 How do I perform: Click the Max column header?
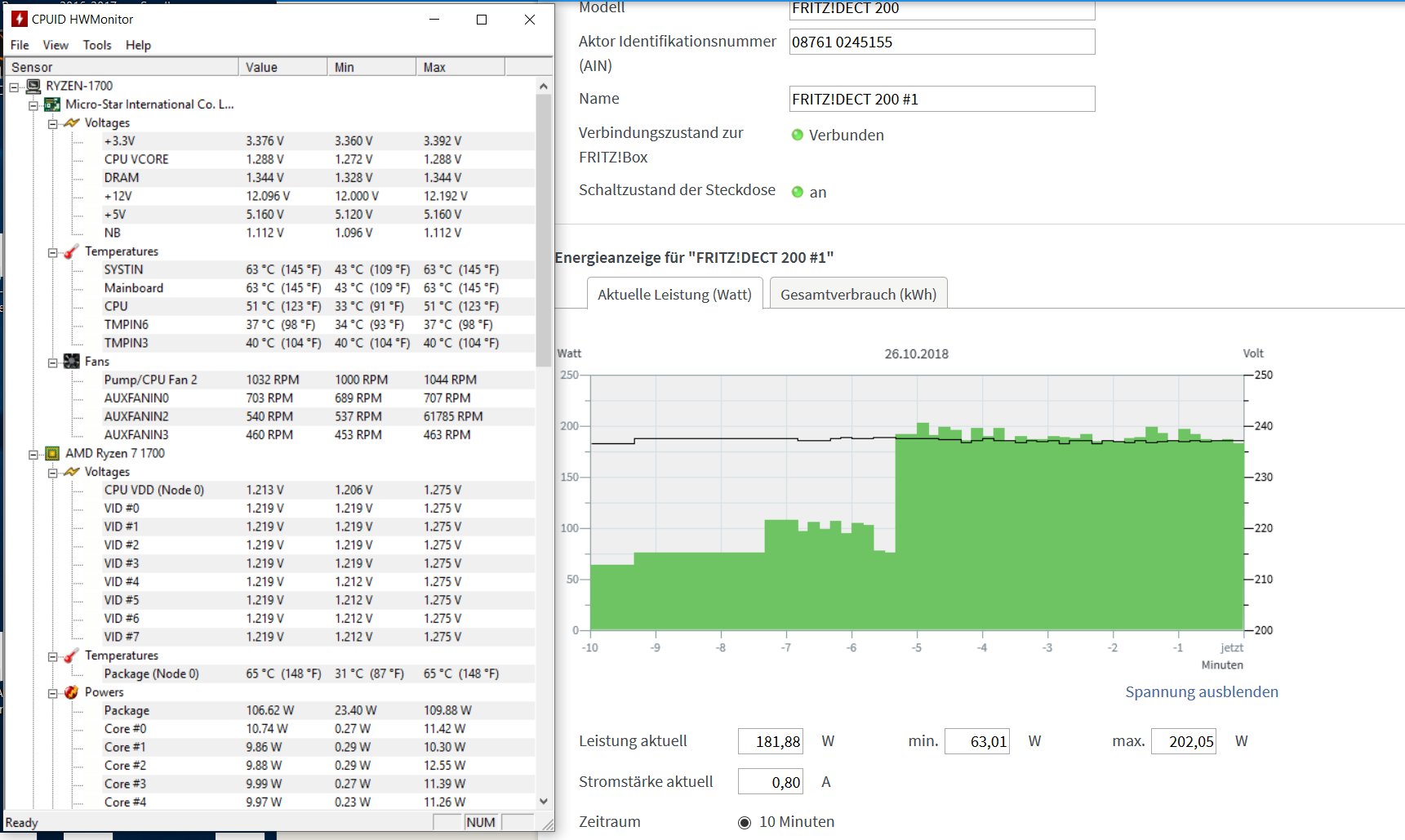[460, 67]
